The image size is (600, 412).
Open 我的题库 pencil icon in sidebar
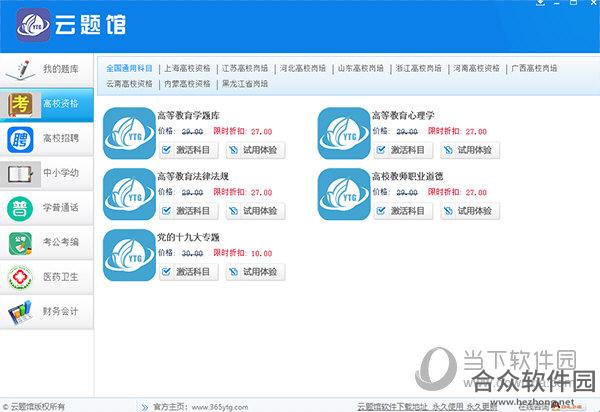[20, 70]
